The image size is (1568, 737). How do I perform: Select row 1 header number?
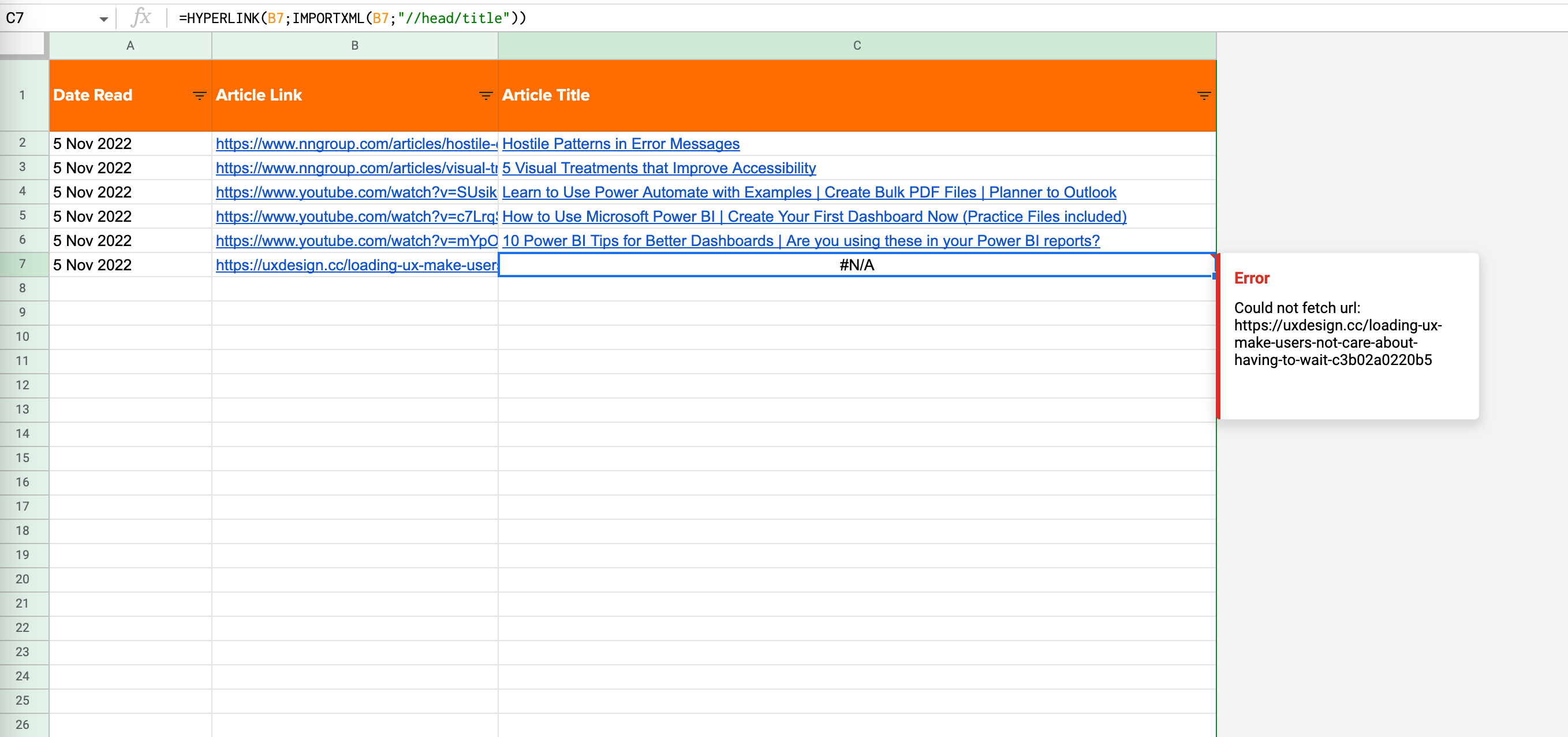tap(23, 95)
